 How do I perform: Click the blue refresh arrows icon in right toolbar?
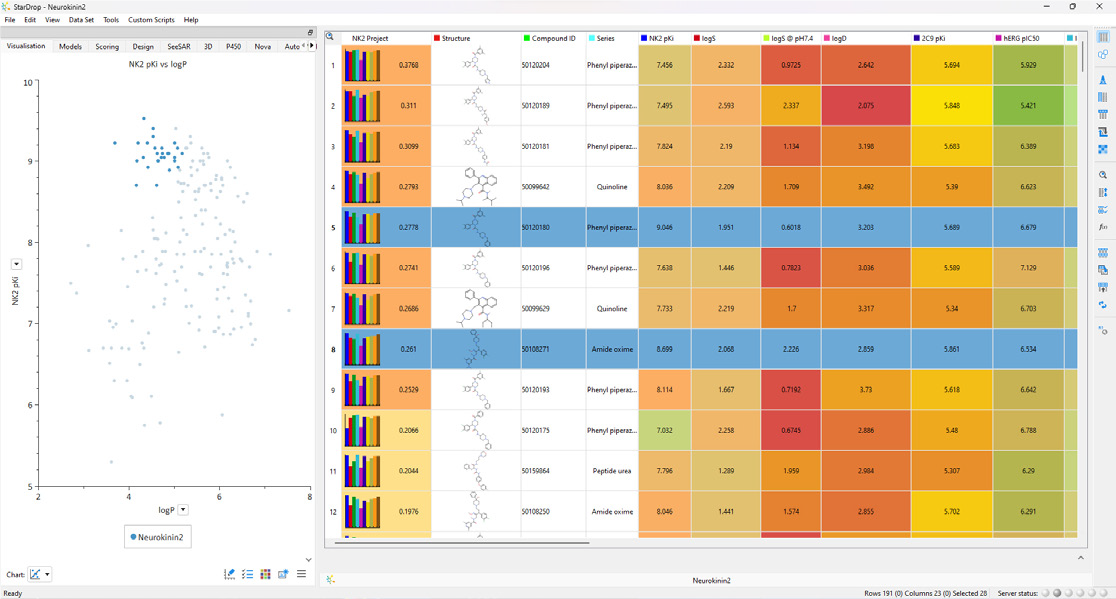coord(1103,305)
